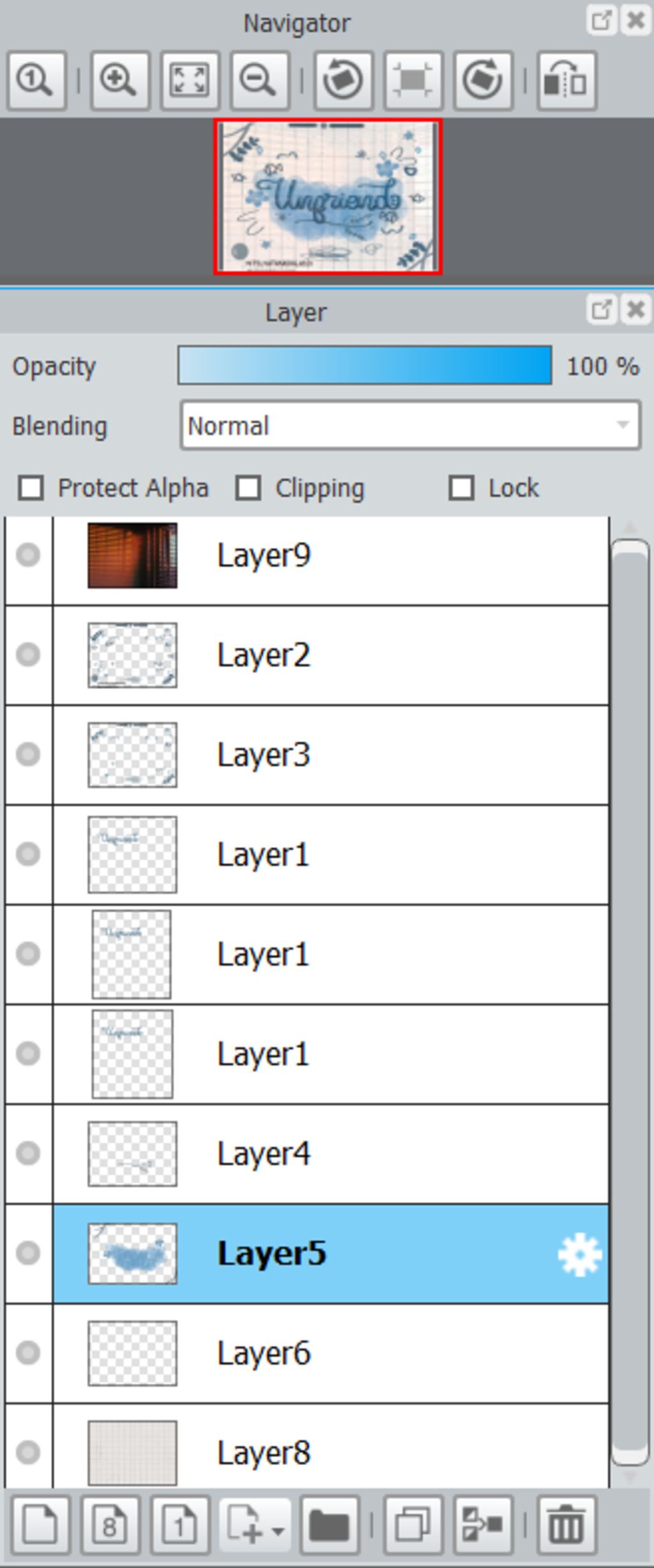Add a new 8-bit layer
The image size is (654, 1568).
point(110,1525)
